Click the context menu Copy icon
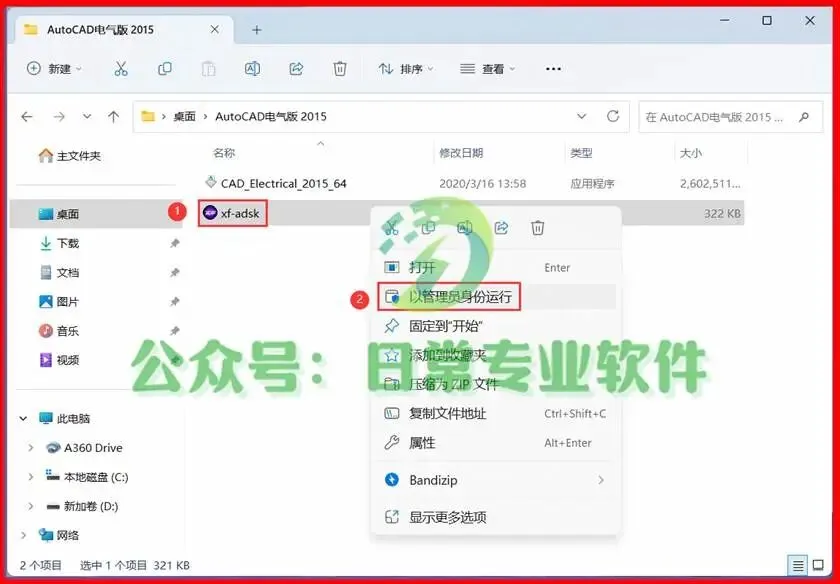This screenshot has height=584, width=840. [428, 228]
